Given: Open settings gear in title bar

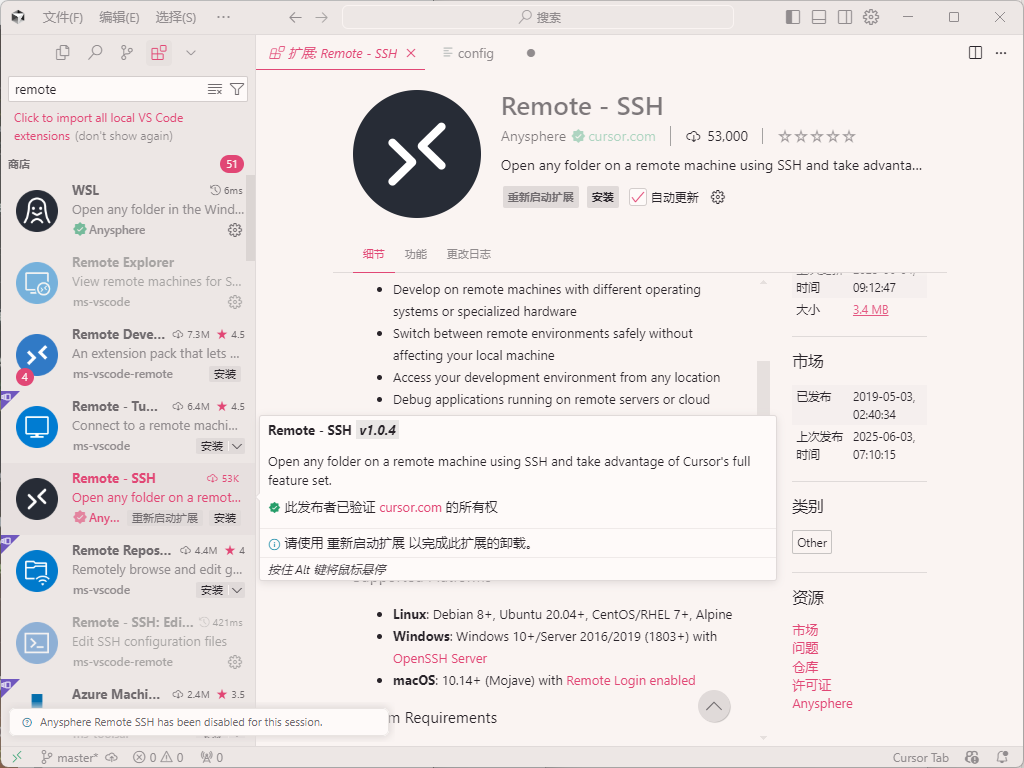Looking at the screenshot, I should click(871, 17).
